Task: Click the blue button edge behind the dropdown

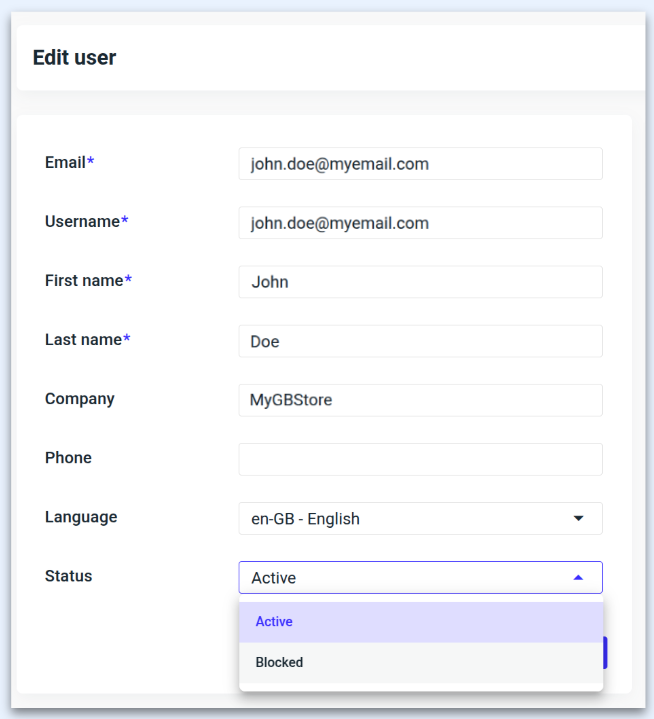Action: [605, 652]
